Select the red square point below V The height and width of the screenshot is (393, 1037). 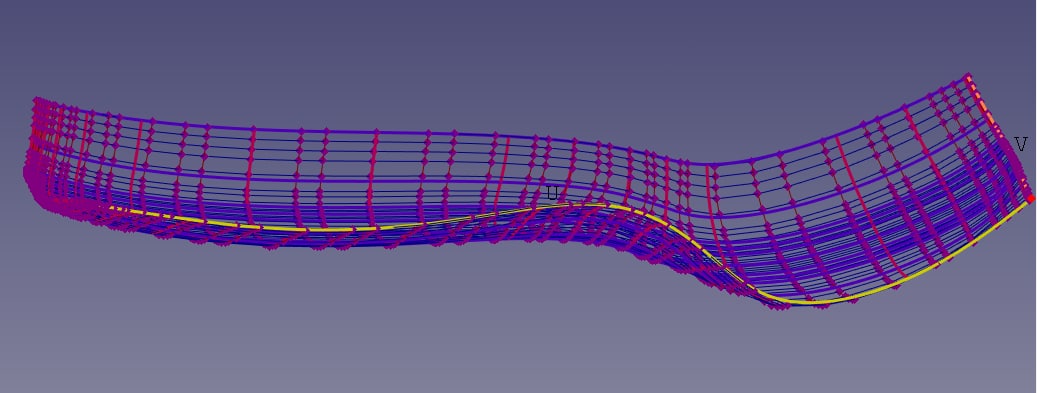click(1031, 198)
